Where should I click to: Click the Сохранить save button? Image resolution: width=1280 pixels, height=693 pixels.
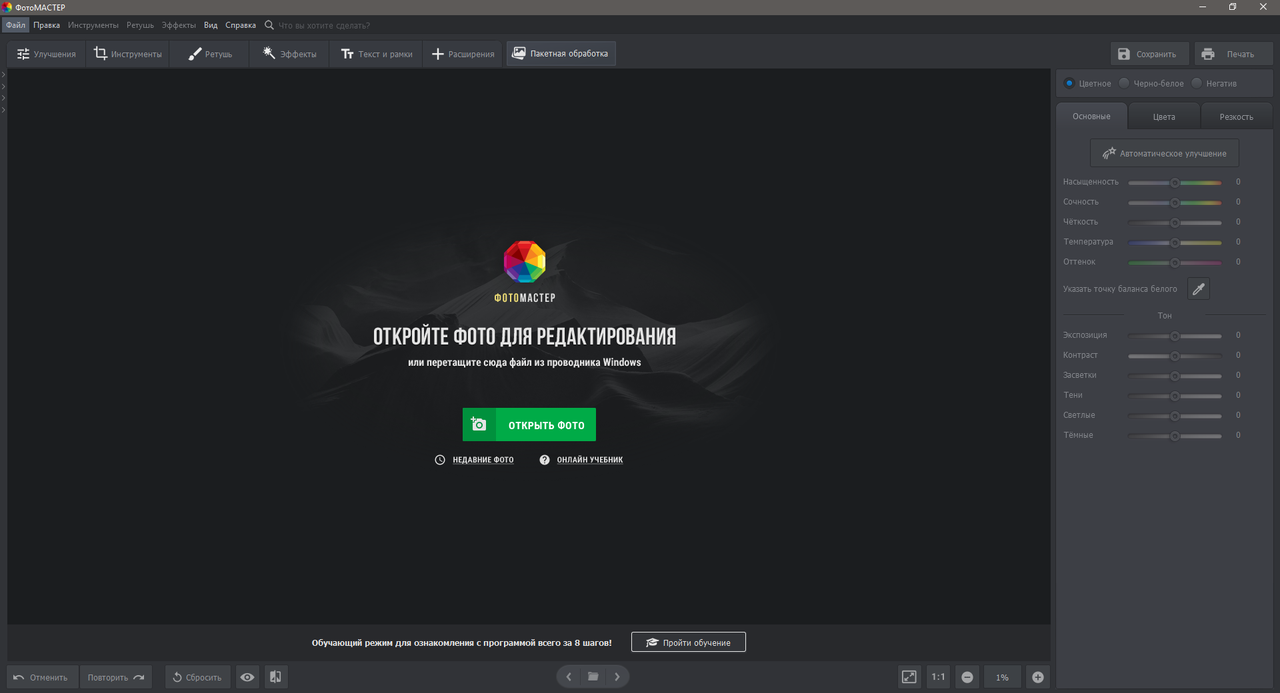(x=1150, y=54)
